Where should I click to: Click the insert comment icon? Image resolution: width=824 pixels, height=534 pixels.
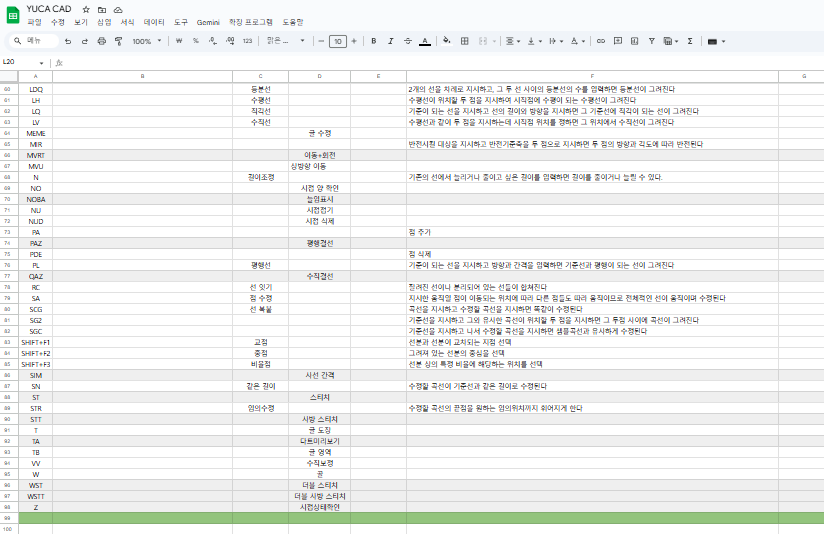point(618,41)
